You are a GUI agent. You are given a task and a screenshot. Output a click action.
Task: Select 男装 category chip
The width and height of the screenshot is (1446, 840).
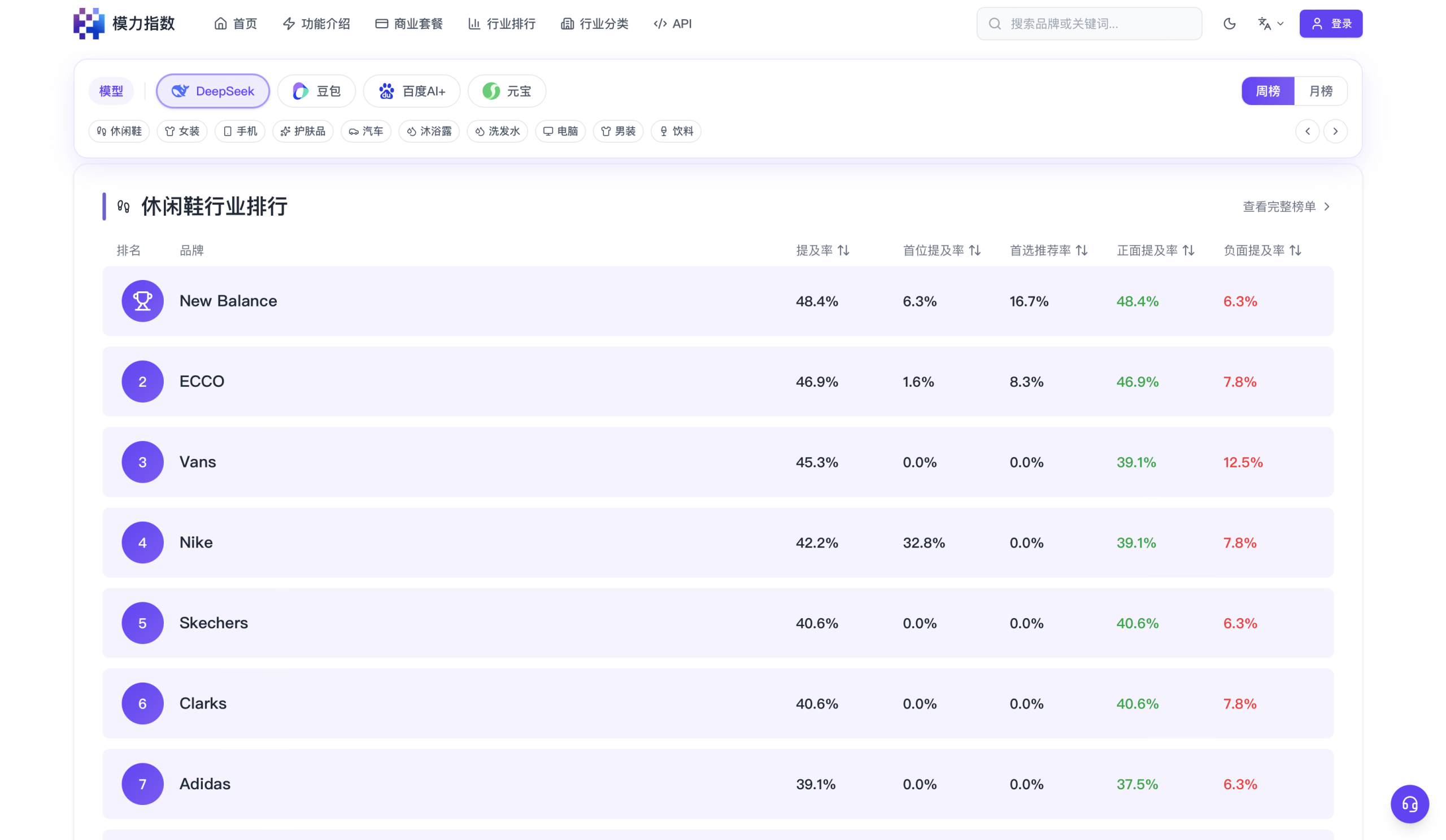pos(619,132)
